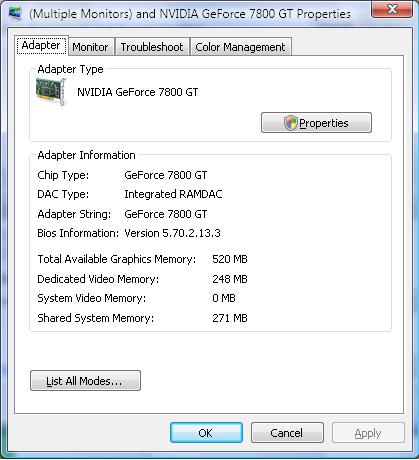Click the monitor icon in title bar
The width and height of the screenshot is (419, 460).
[x=15, y=13]
